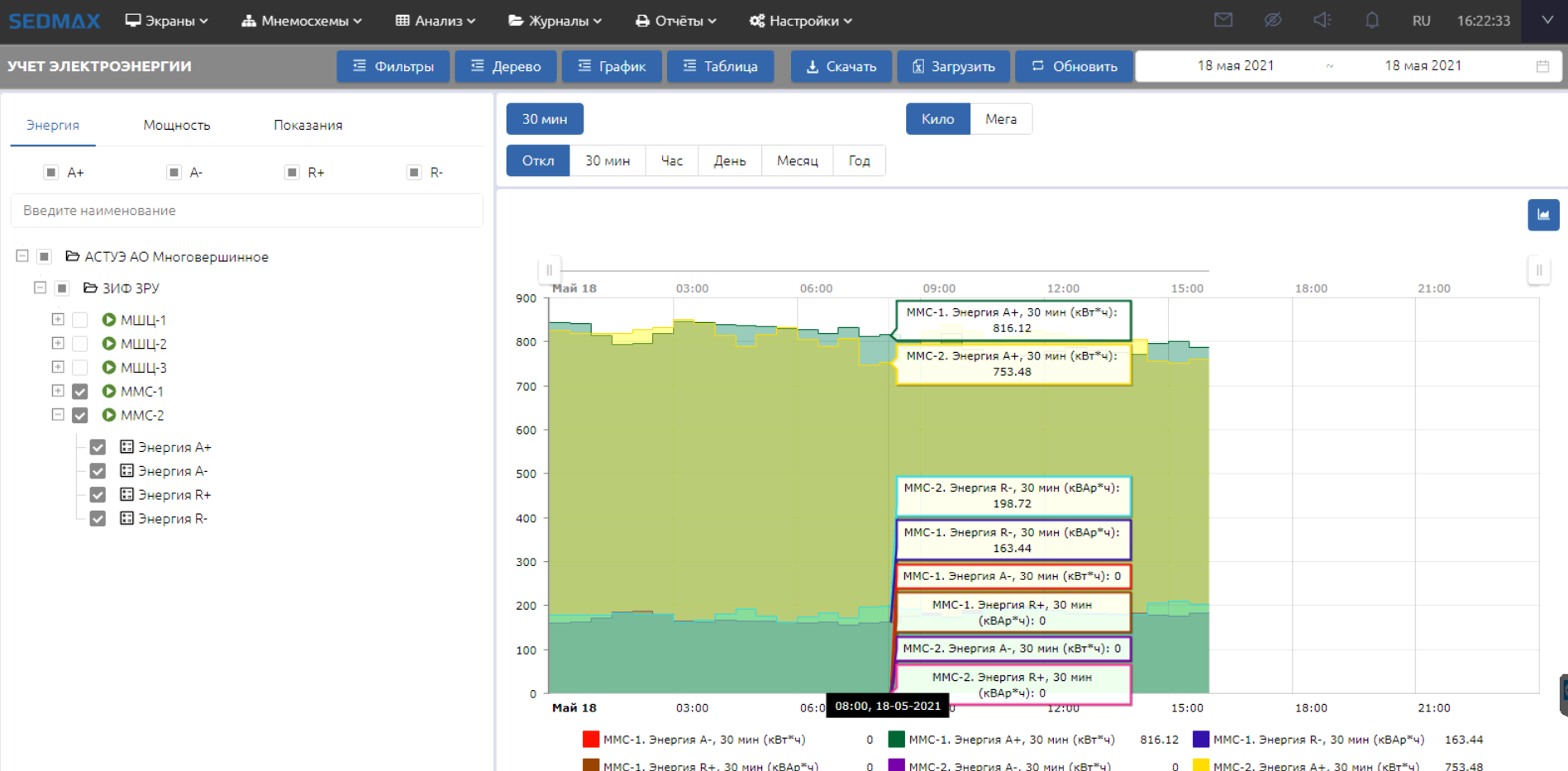Expand the МШЦ-3 tree node

pos(58,367)
